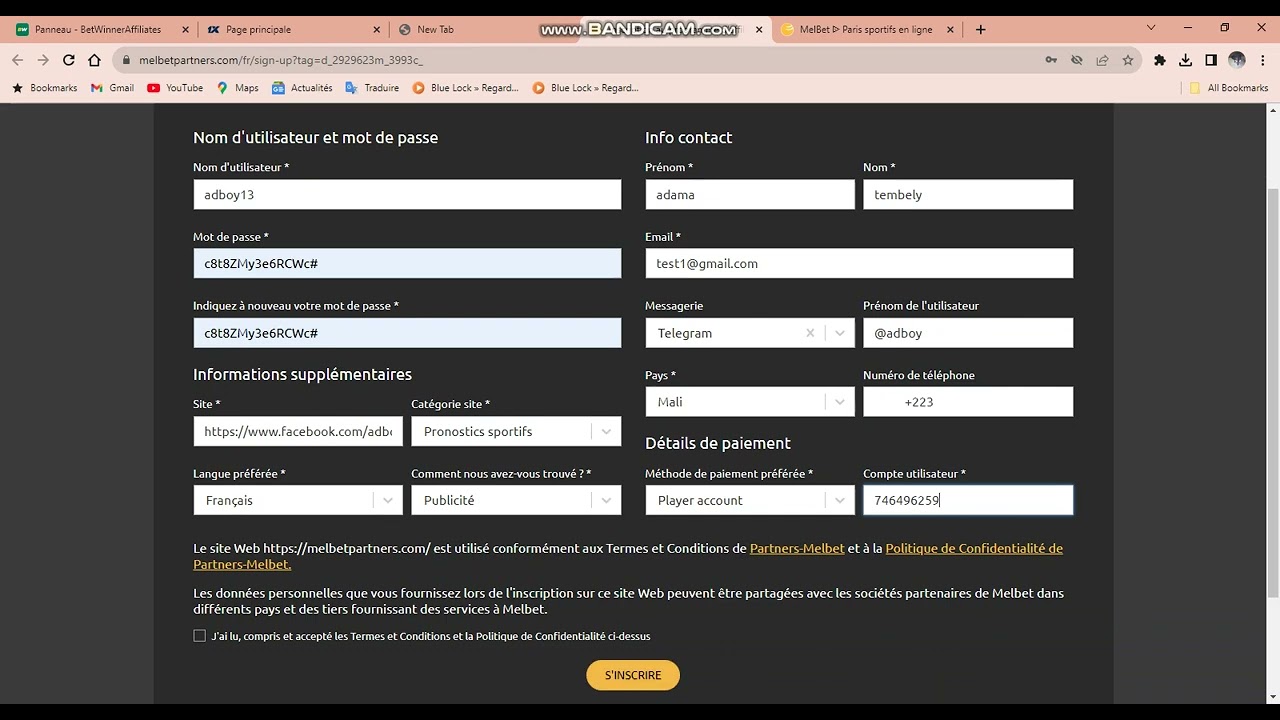Screen dimensions: 1280x720
Task: Open the first Blue Lock » Regard... bookmark
Action: 465,88
